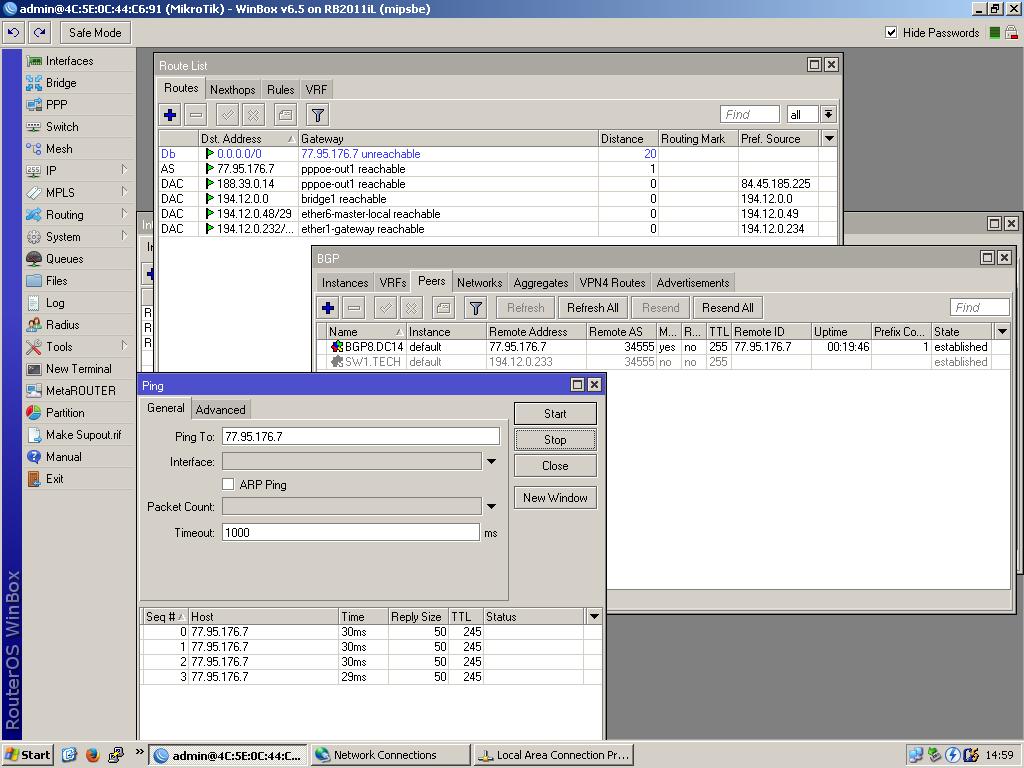The width and height of the screenshot is (1024, 768).
Task: Open the 'all' filter dropdown in Route List
Action: coord(828,114)
